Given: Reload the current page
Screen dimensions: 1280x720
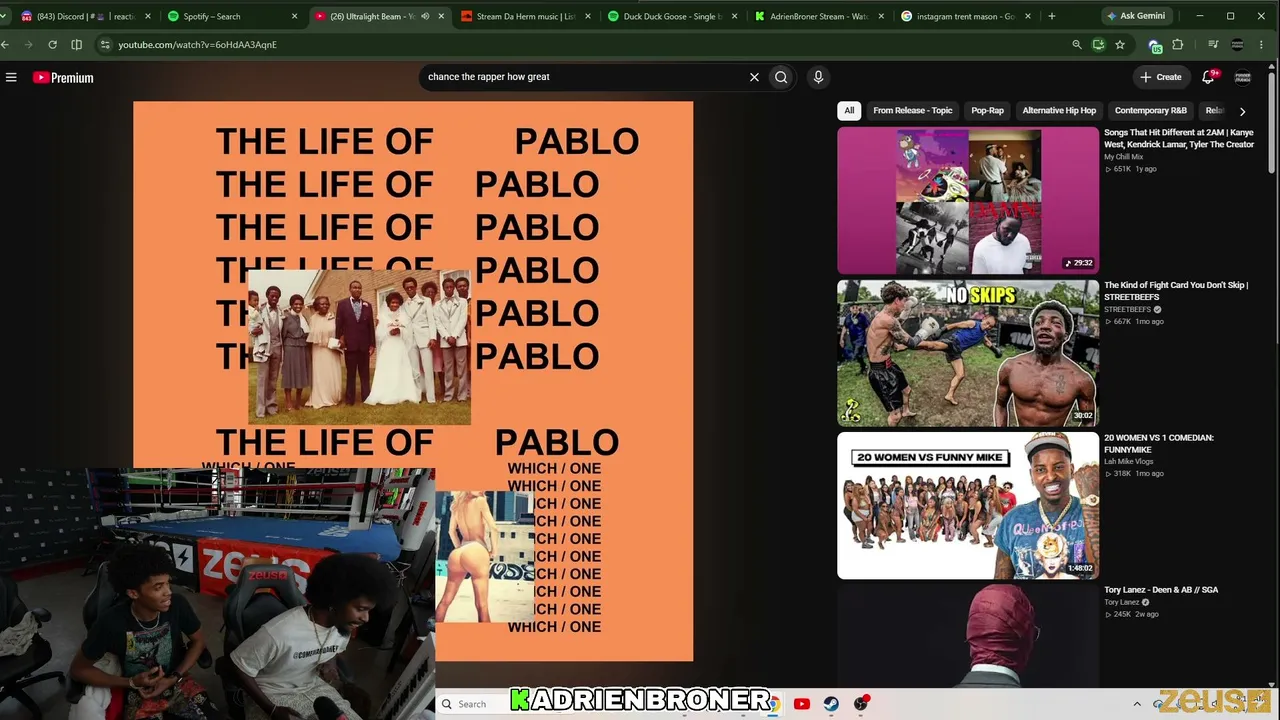Looking at the screenshot, I should point(52,44).
